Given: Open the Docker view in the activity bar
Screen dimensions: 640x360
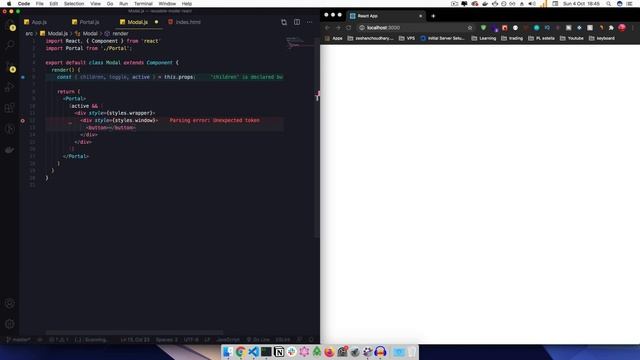Looking at the screenshot, I should (10, 150).
